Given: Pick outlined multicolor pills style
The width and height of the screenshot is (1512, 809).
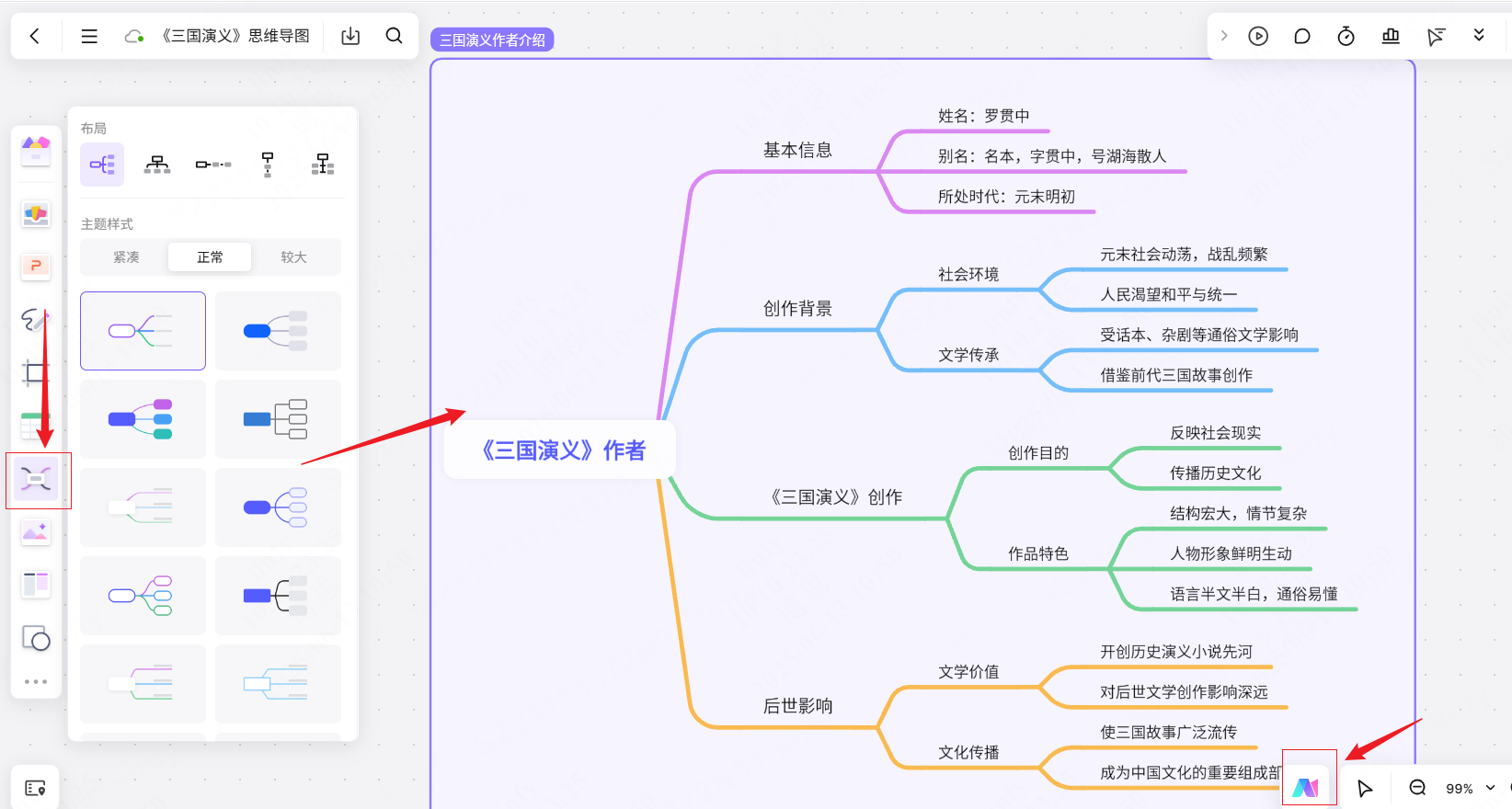Looking at the screenshot, I should click(x=143, y=596).
